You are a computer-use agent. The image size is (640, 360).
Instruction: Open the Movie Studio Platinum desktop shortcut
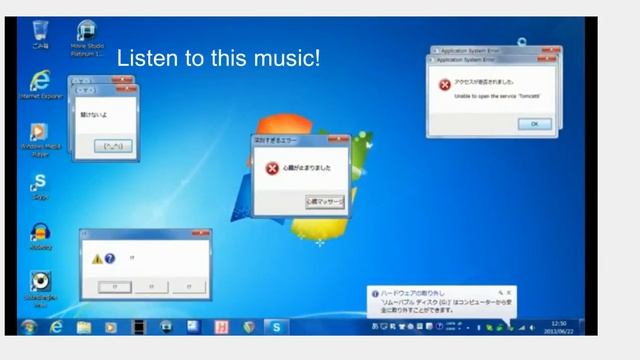pyautogui.click(x=87, y=38)
